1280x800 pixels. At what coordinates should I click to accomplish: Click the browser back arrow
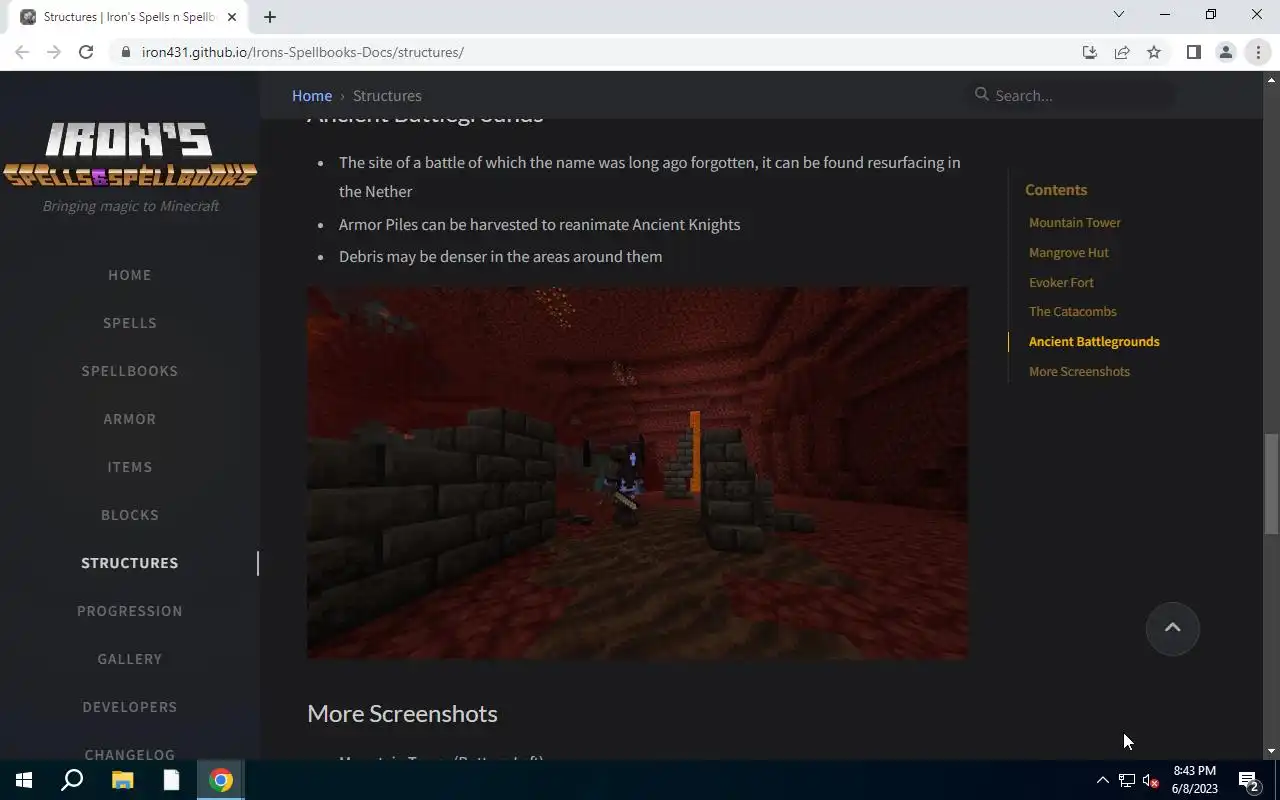tap(22, 52)
